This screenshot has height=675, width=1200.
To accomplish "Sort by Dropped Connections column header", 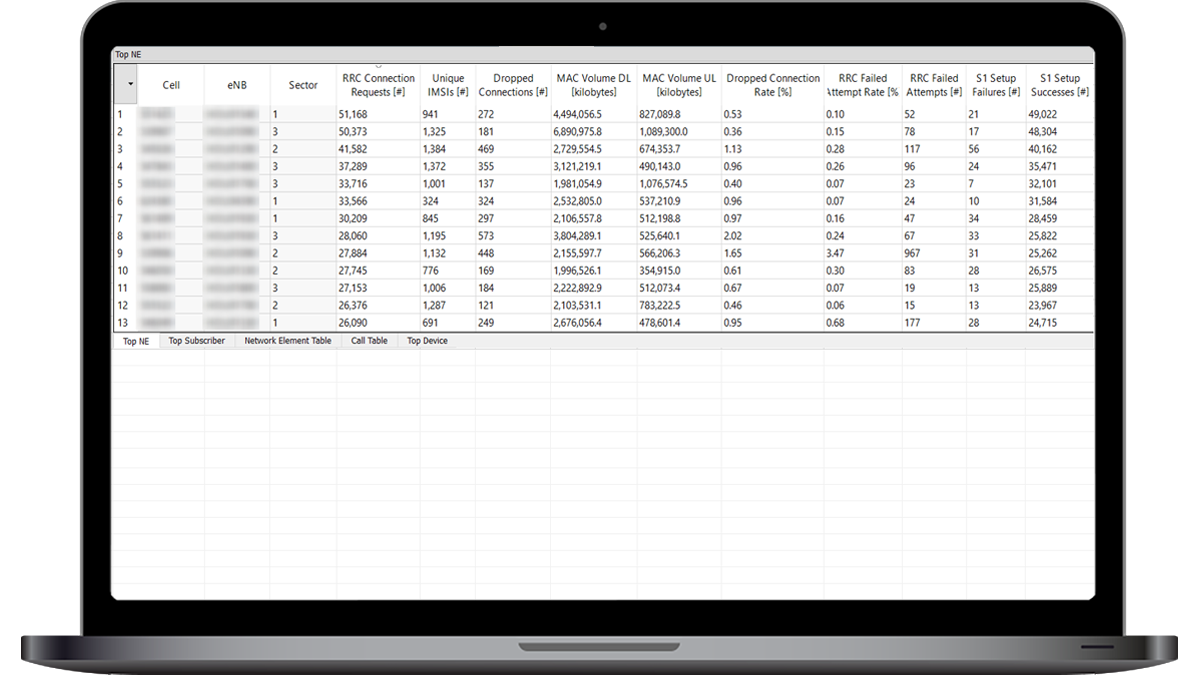I will tap(513, 85).
